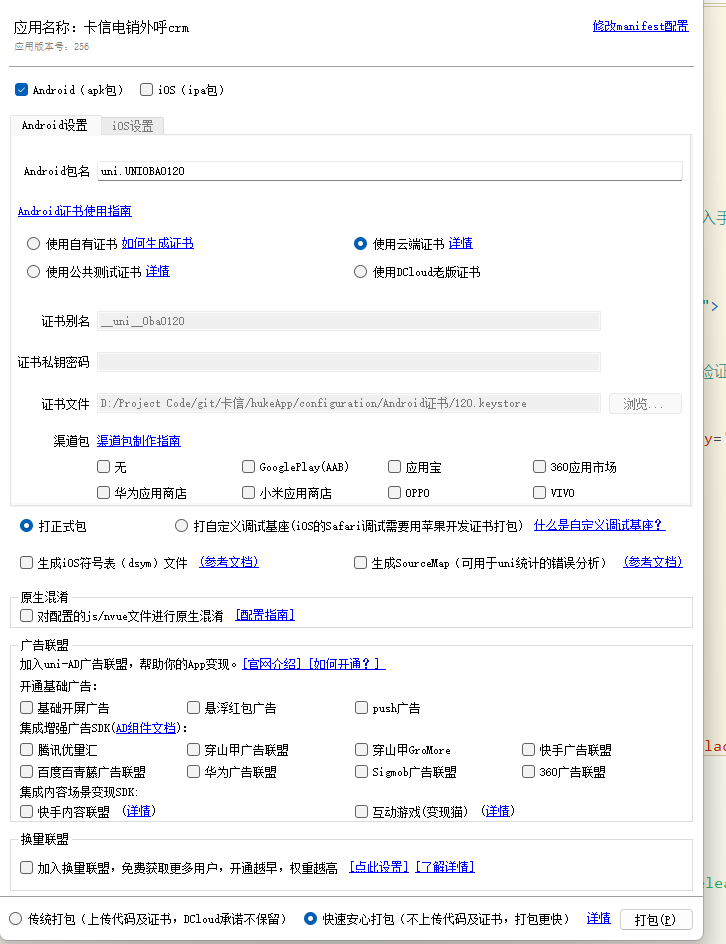Click the Android包名 input field
This screenshot has width=726, height=944.
click(x=389, y=171)
